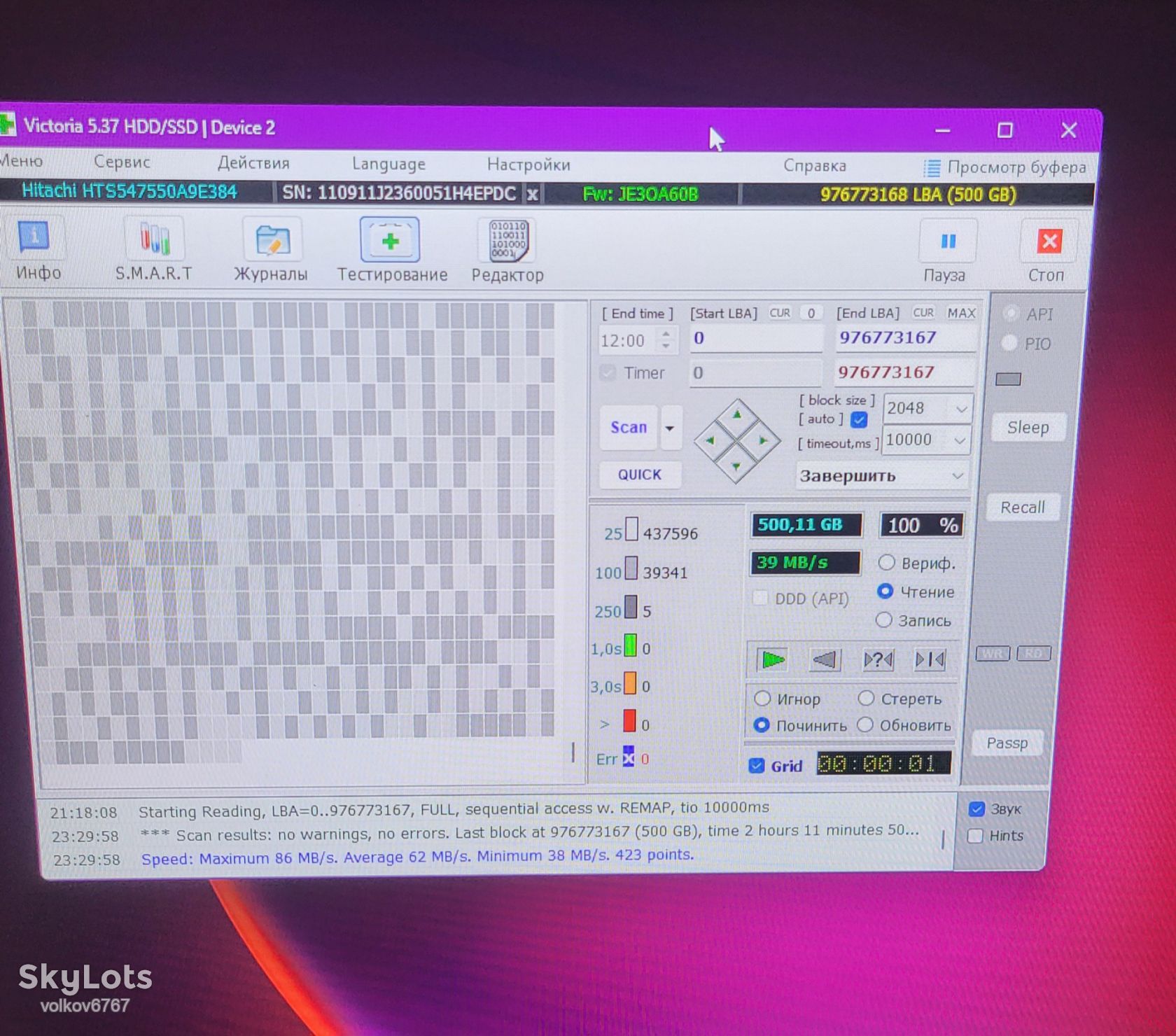Image resolution: width=1176 pixels, height=1036 pixels.
Task: Click the x next to serial number
Action: coord(533,194)
